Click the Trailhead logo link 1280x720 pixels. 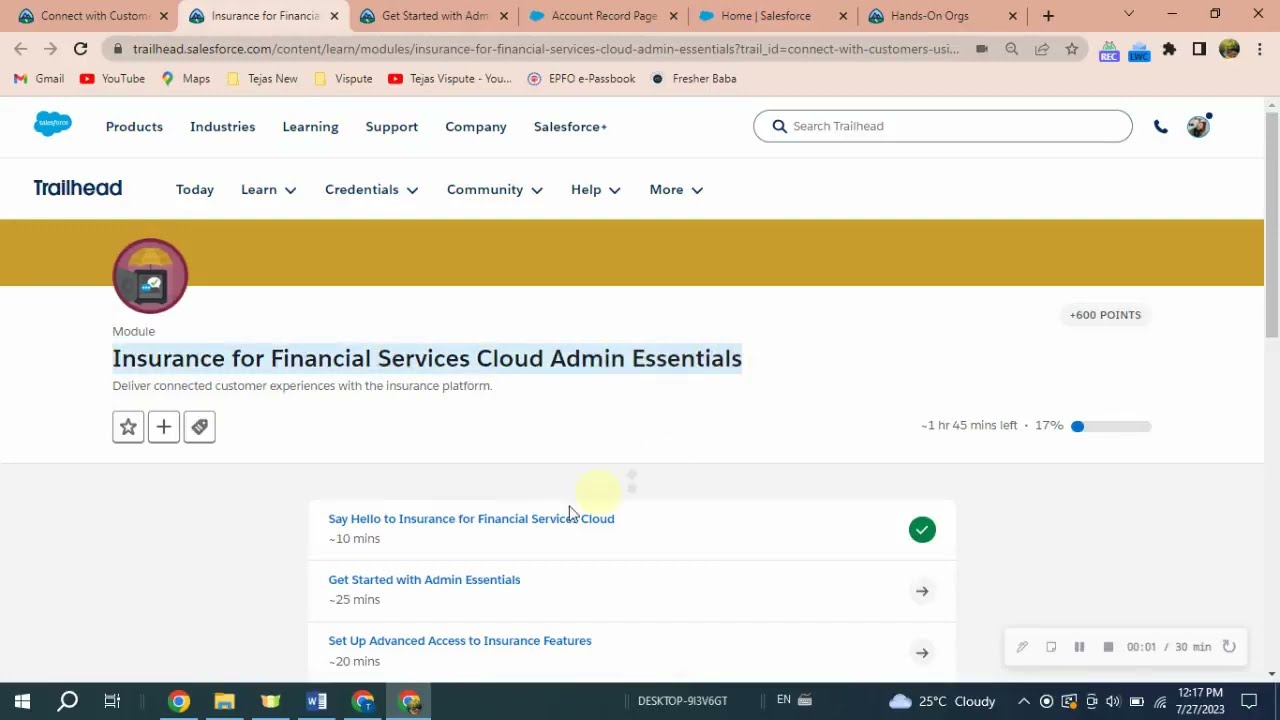78,188
